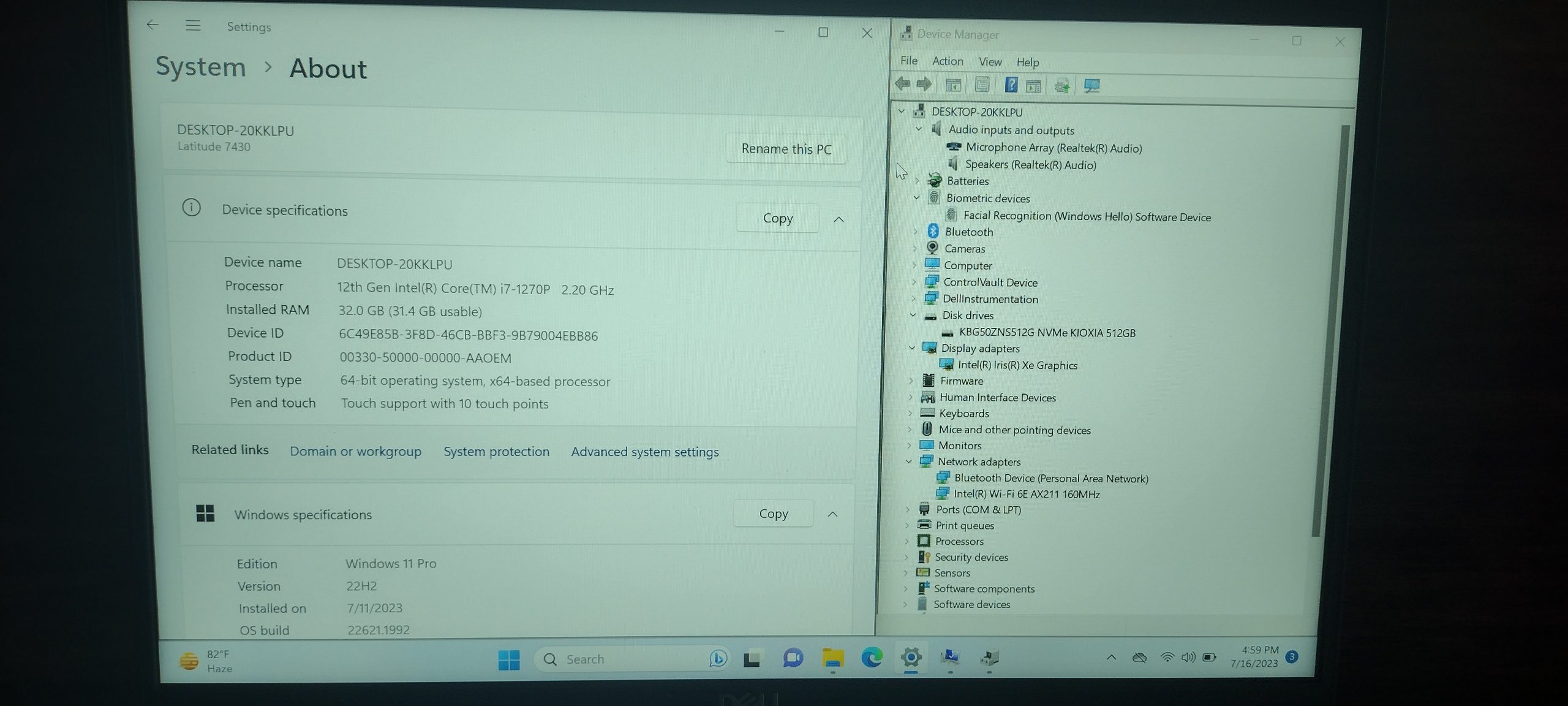Select Intel(R) Wi-Fi 6E AX211 160MHz adapter
1568x706 pixels.
tap(1027, 494)
